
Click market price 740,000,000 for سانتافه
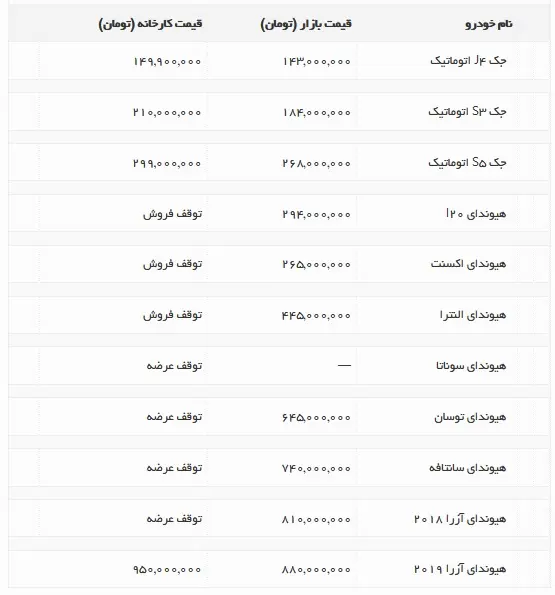tap(316, 469)
